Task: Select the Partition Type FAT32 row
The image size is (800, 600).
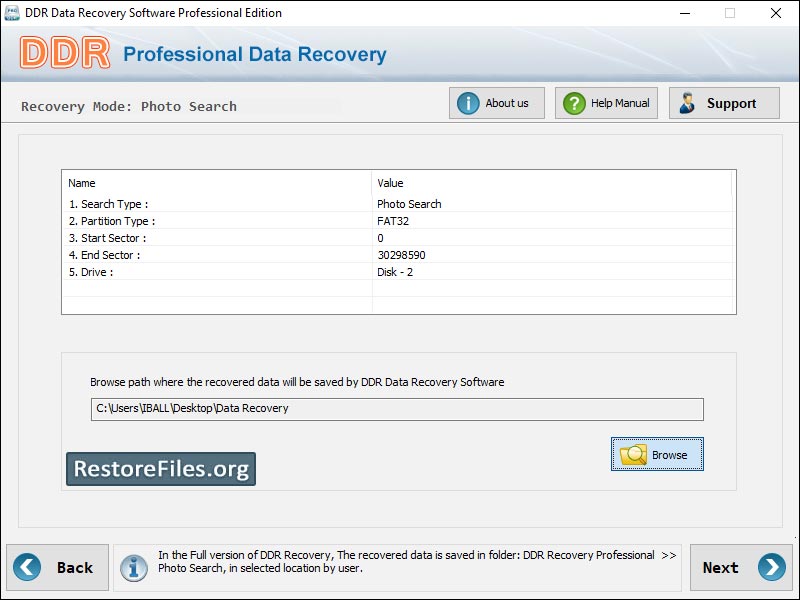Action: coord(400,221)
